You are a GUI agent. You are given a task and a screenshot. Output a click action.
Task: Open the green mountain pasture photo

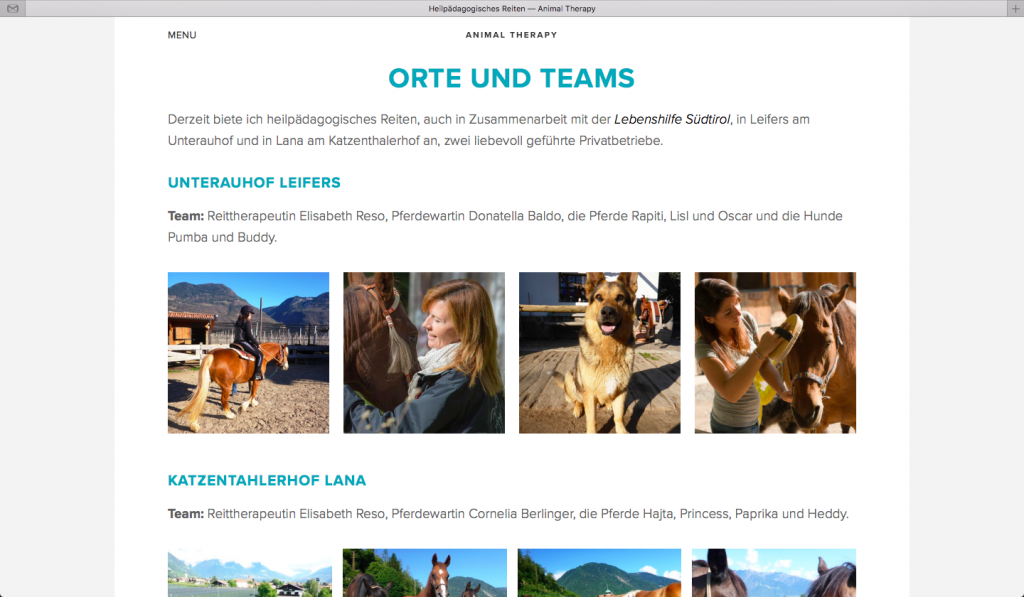[x=600, y=573]
